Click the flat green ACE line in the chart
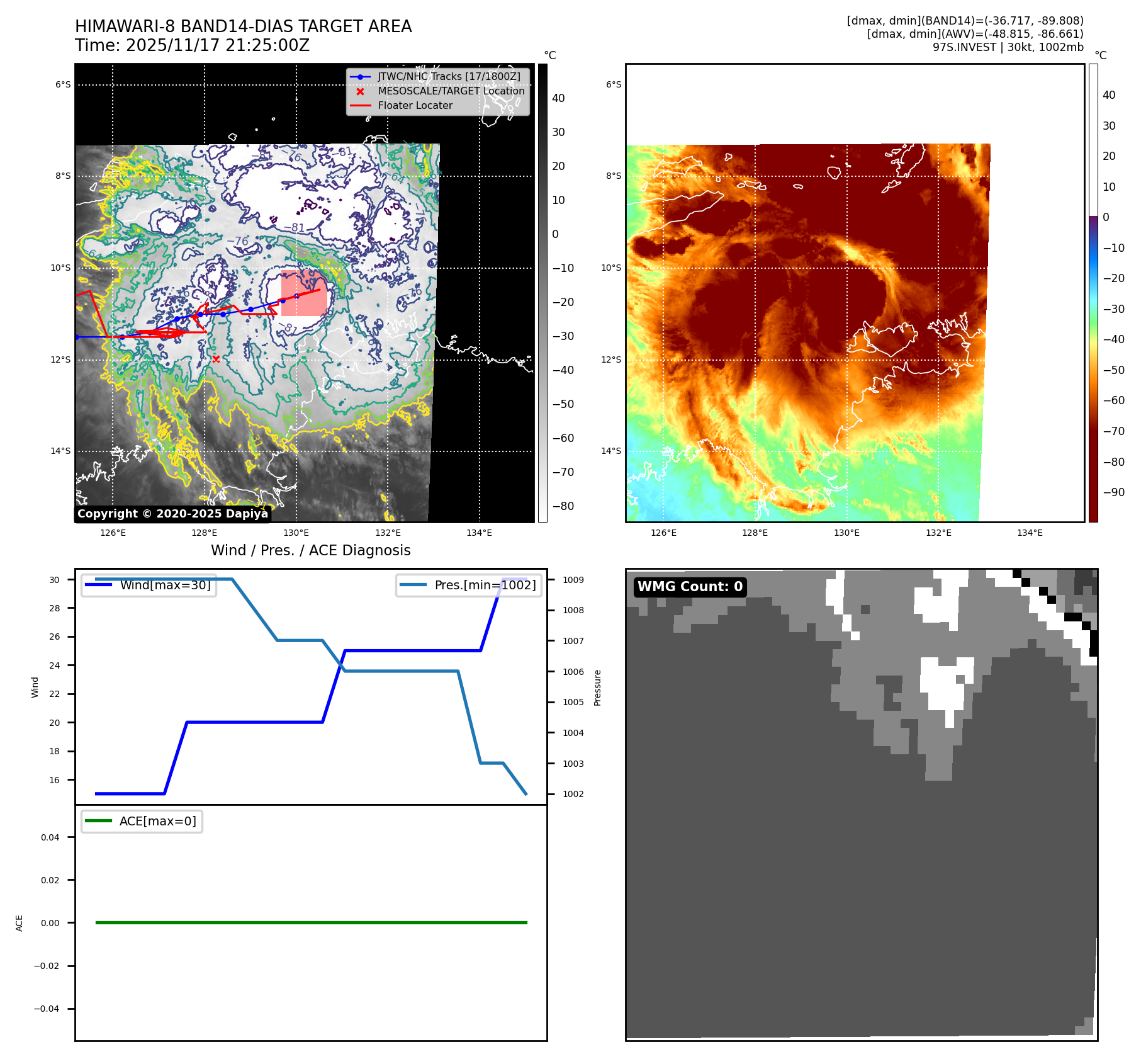Screen dimensions: 1141x1064 [311, 922]
